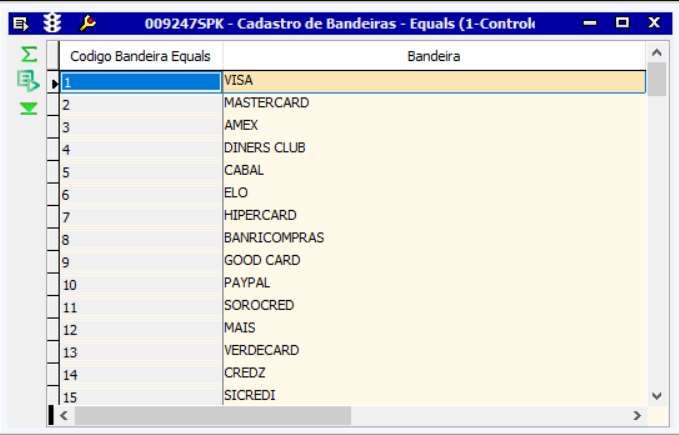Click code cell 10 for PAYPAL
This screenshot has width=679, height=435.
pyautogui.click(x=141, y=284)
